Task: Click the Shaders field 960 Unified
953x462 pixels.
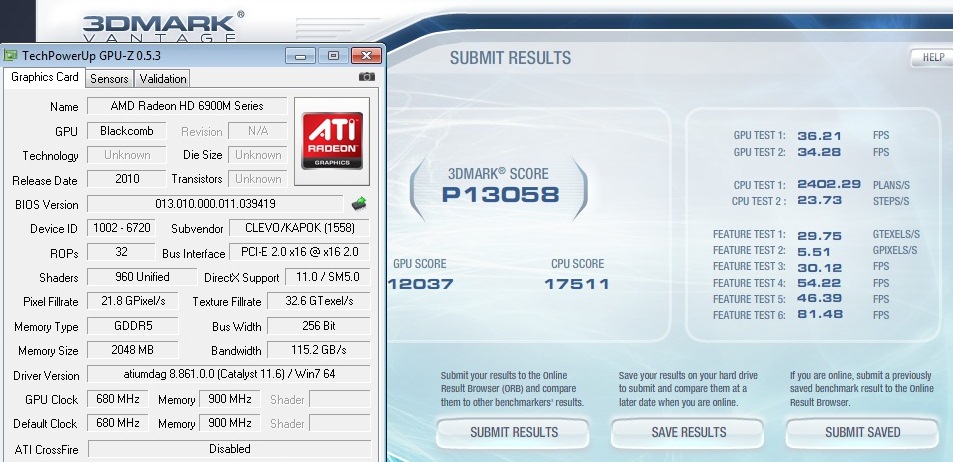Action: 142,277
